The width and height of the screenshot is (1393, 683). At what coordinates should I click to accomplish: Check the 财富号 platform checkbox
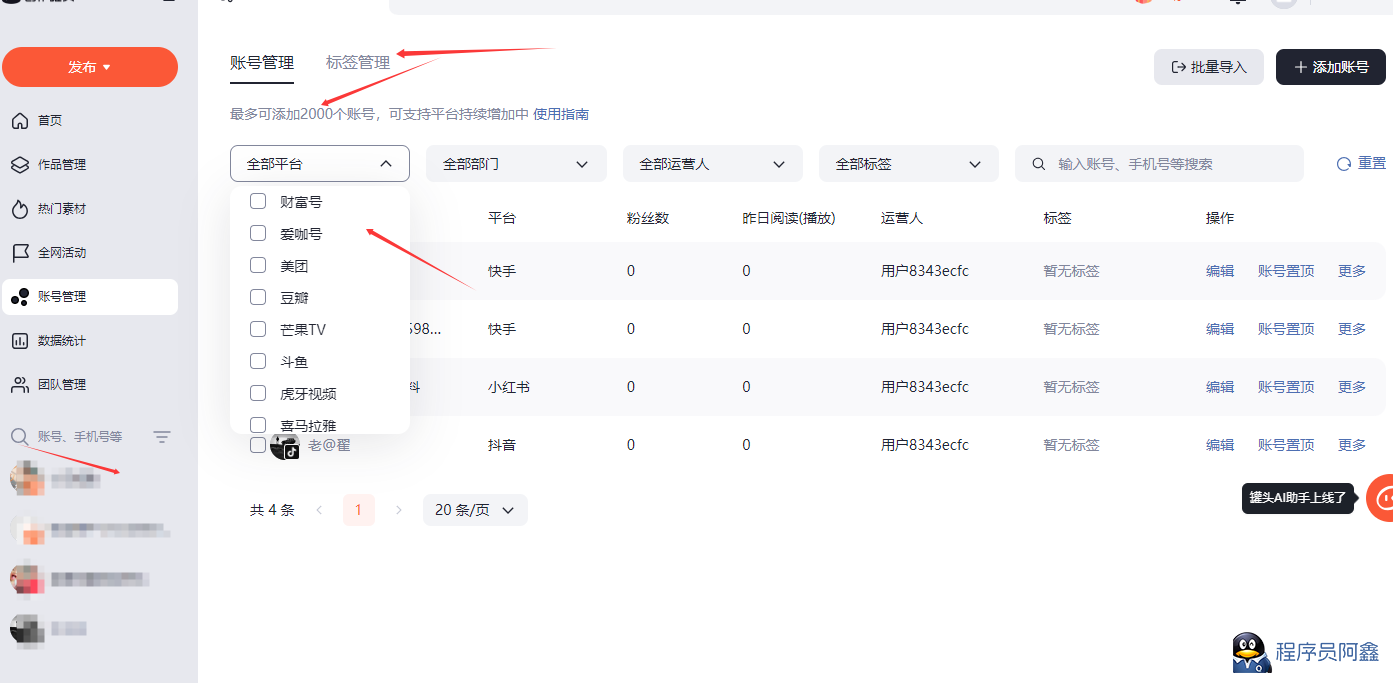coord(258,201)
